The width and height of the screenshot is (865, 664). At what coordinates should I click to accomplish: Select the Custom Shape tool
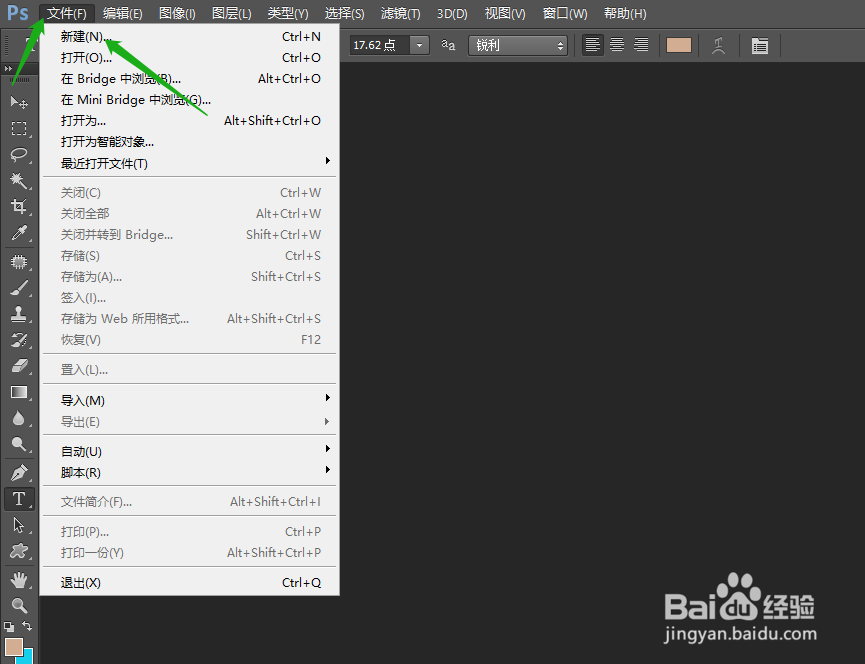click(x=19, y=551)
